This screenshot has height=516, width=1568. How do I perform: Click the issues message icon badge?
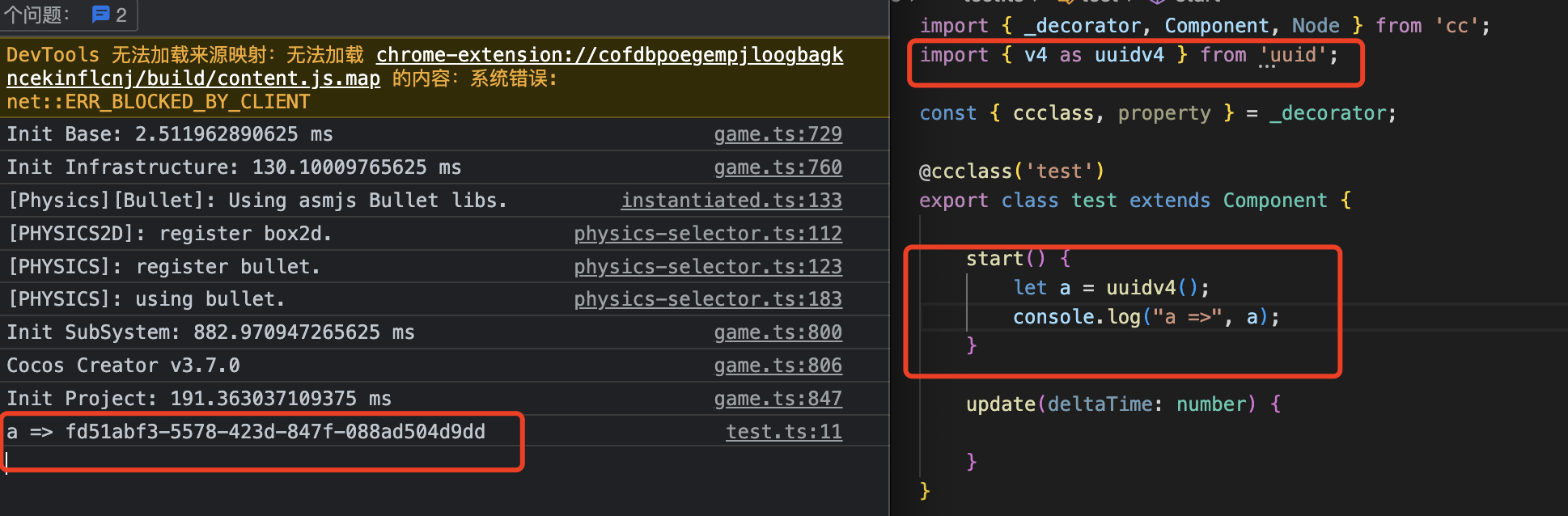[101, 15]
